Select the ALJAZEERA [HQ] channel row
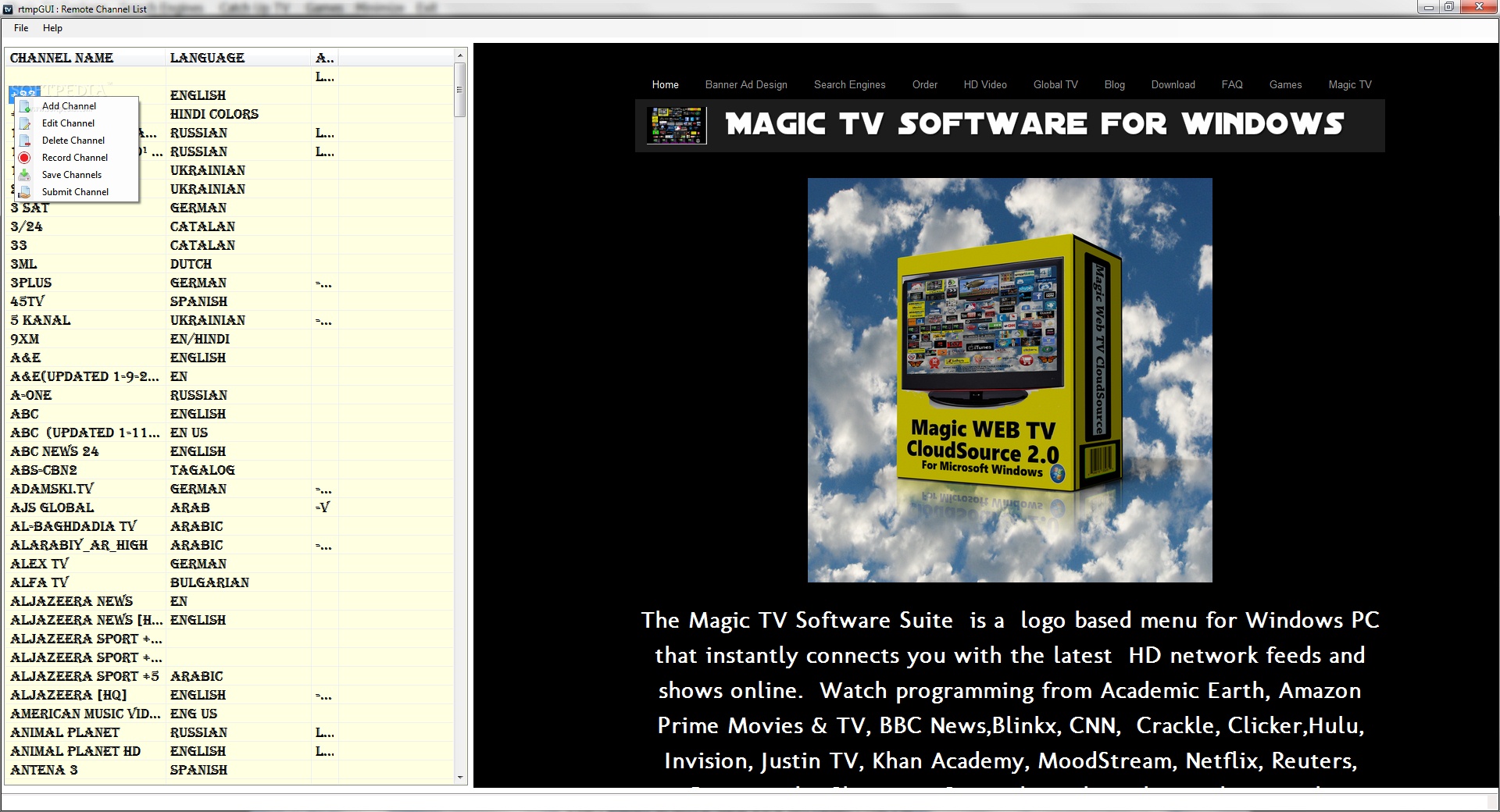The image size is (1500, 812). [x=230, y=695]
